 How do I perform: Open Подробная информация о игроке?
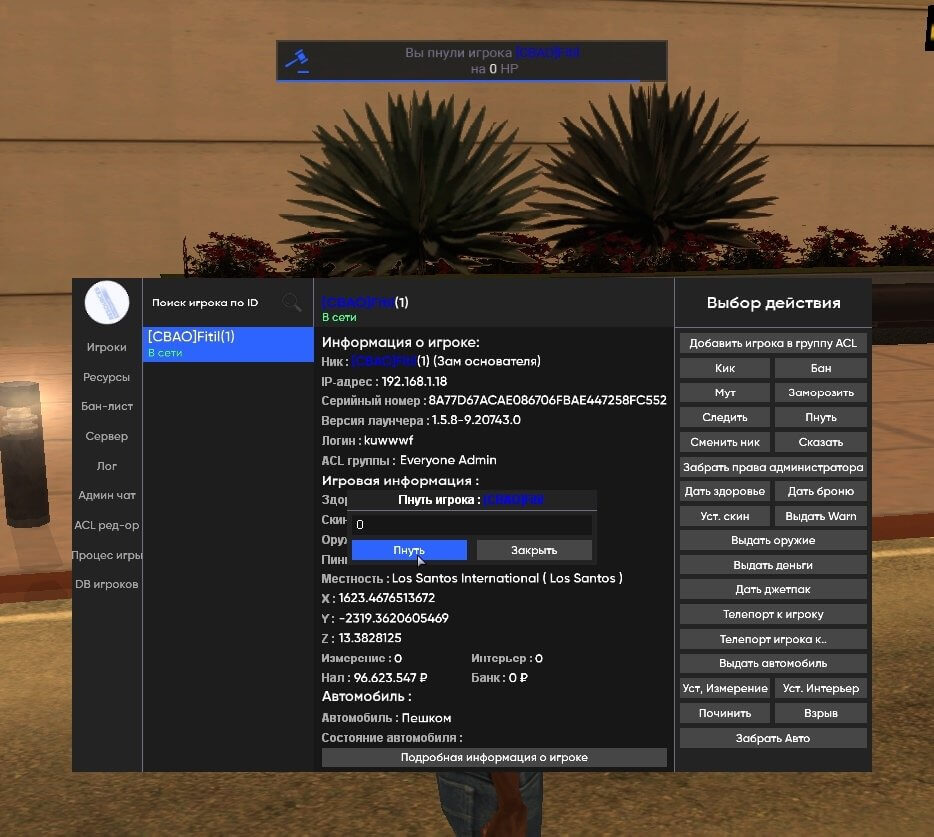click(494, 757)
